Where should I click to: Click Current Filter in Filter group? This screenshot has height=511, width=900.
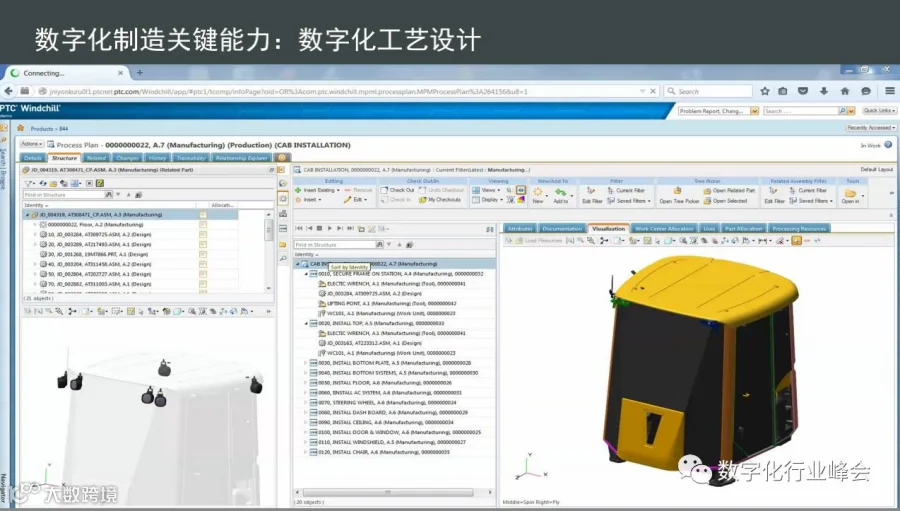pos(626,191)
